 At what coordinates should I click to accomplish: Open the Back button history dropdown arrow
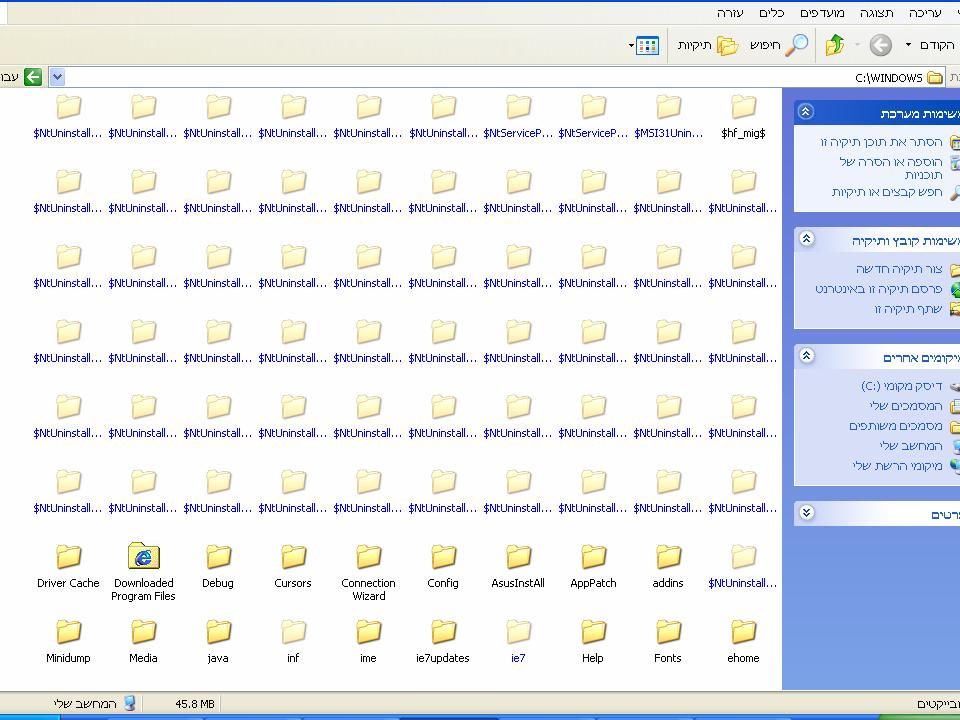(x=908, y=45)
